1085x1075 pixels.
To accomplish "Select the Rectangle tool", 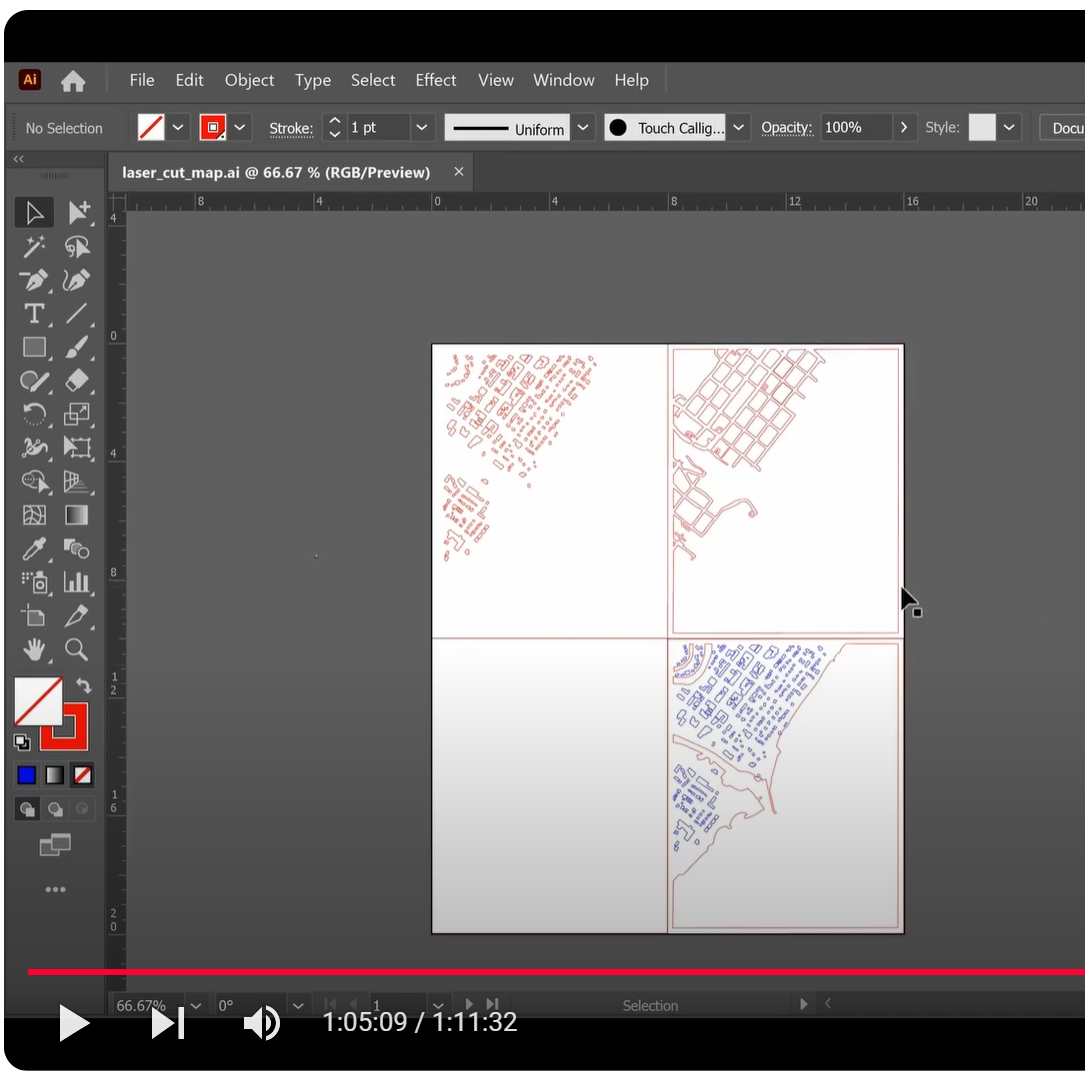I will point(35,347).
